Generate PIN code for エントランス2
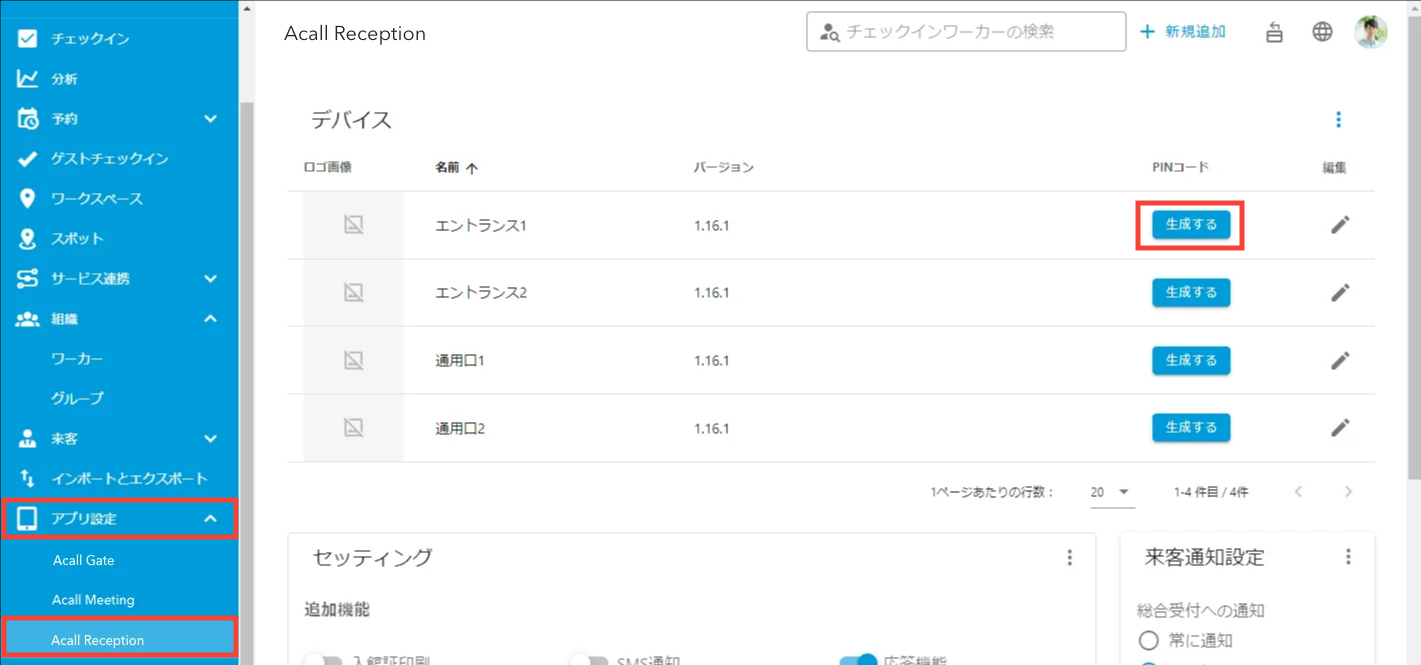 coord(1191,293)
